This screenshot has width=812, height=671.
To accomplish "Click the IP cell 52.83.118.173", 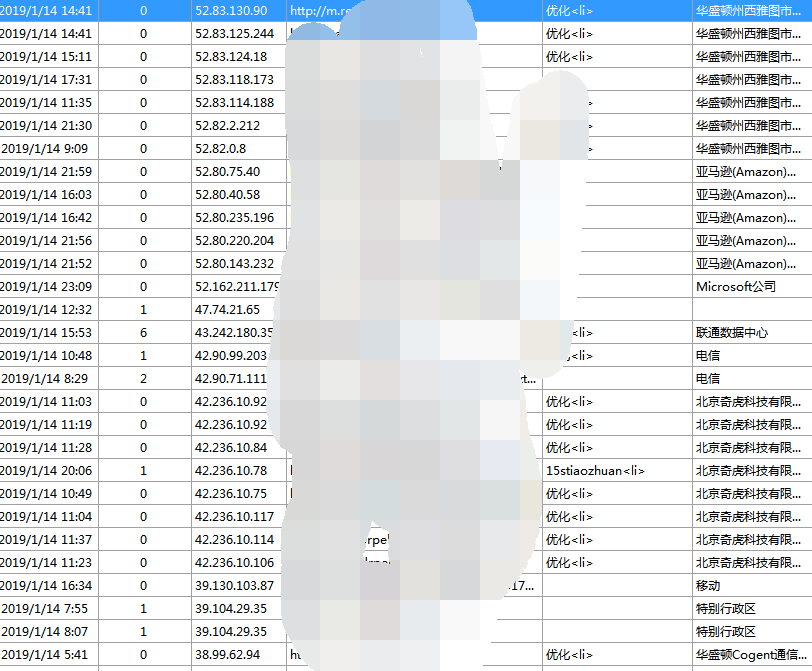I will point(234,80).
